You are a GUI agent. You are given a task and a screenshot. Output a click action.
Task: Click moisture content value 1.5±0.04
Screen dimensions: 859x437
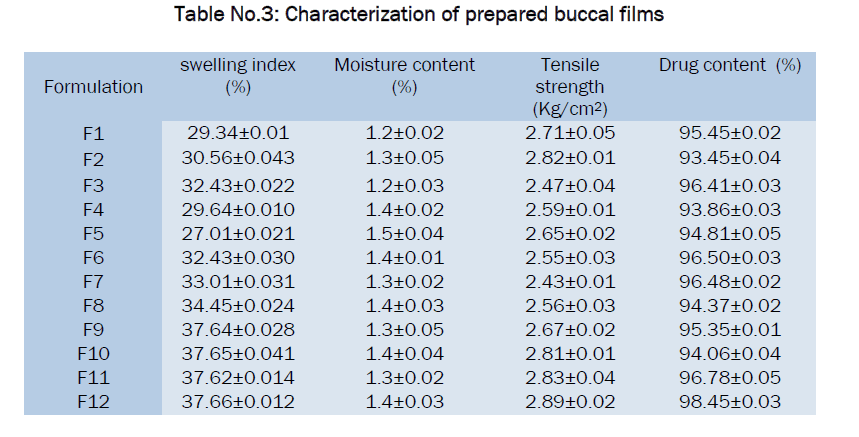click(x=404, y=234)
